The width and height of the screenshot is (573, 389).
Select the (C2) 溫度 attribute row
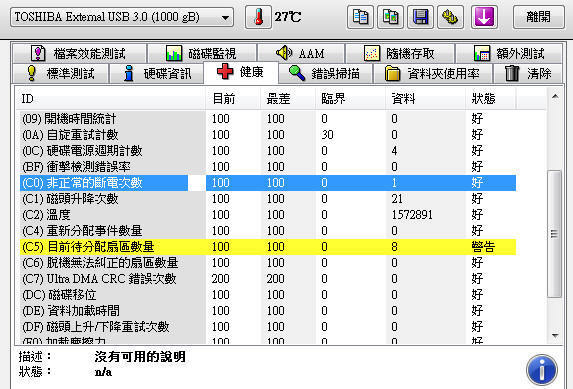(268, 215)
